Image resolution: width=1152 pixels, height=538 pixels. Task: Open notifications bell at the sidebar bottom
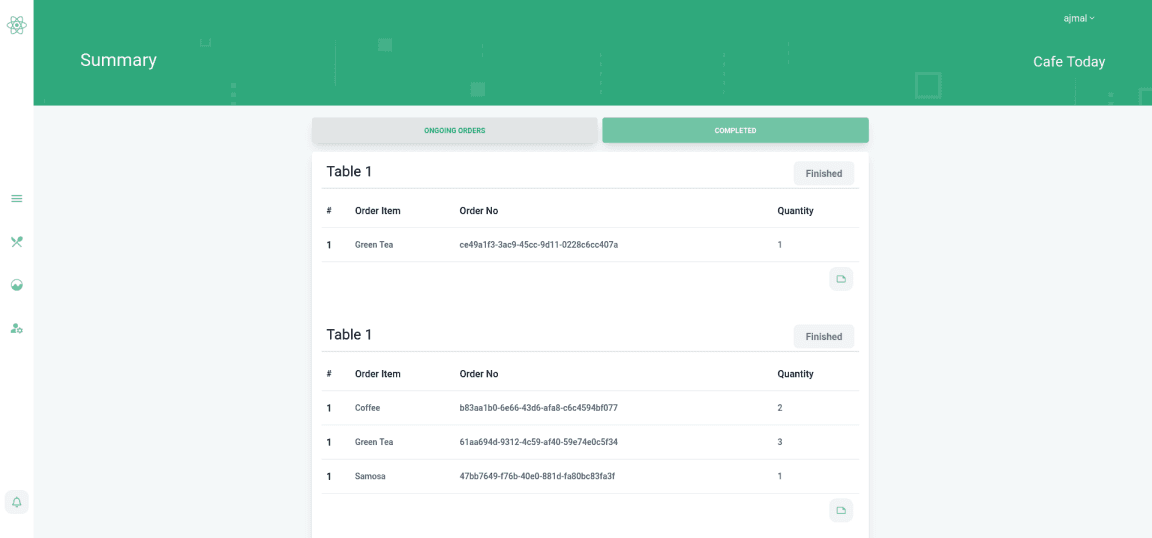click(x=17, y=502)
